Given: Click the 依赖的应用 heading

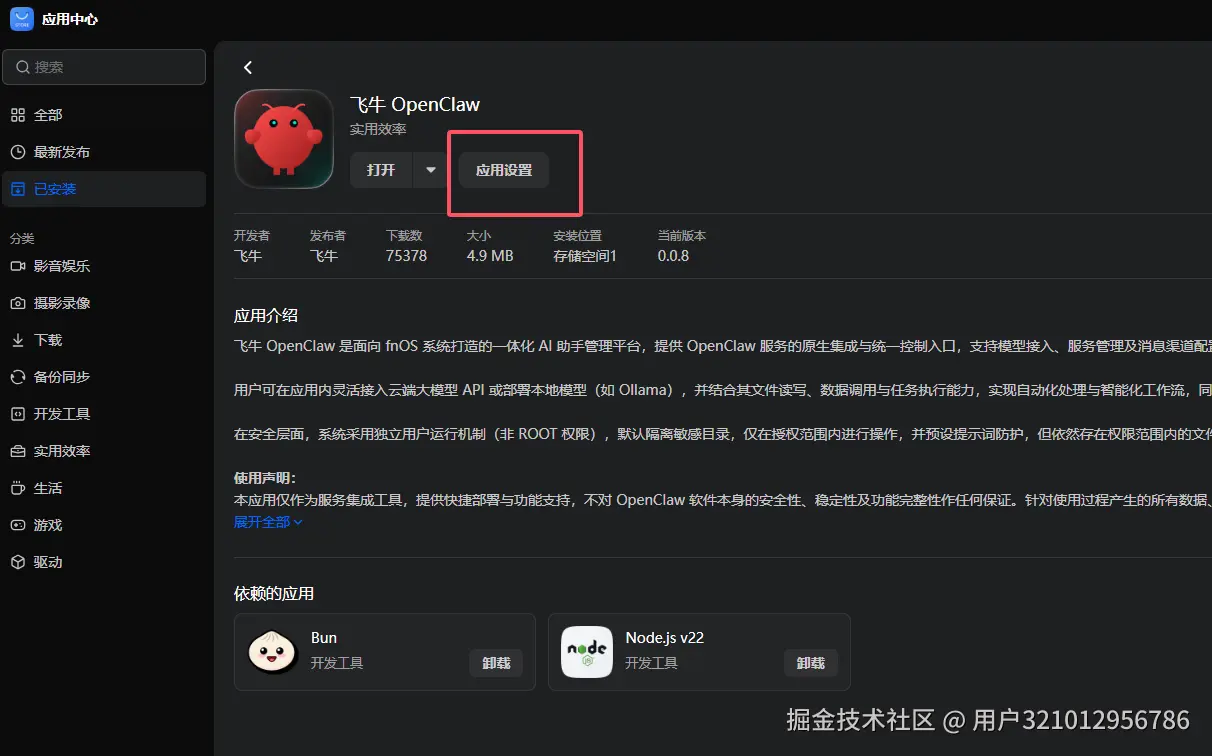Looking at the screenshot, I should (x=274, y=594).
